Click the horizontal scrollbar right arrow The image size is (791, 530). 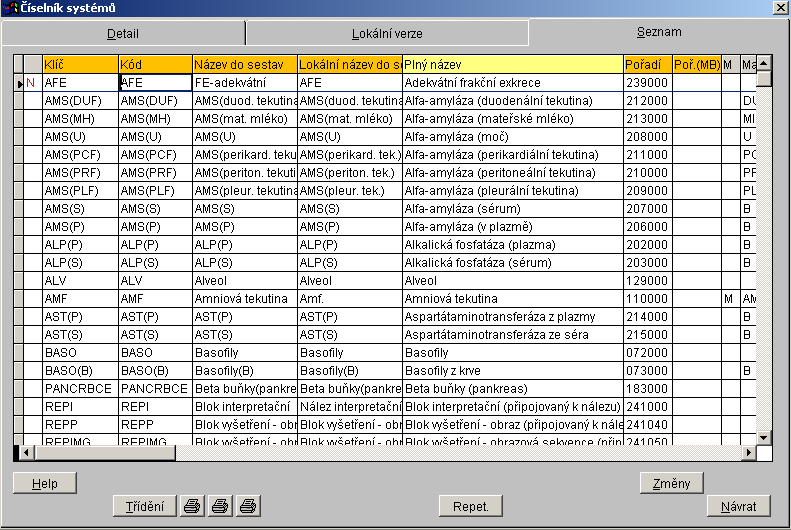coord(748,453)
